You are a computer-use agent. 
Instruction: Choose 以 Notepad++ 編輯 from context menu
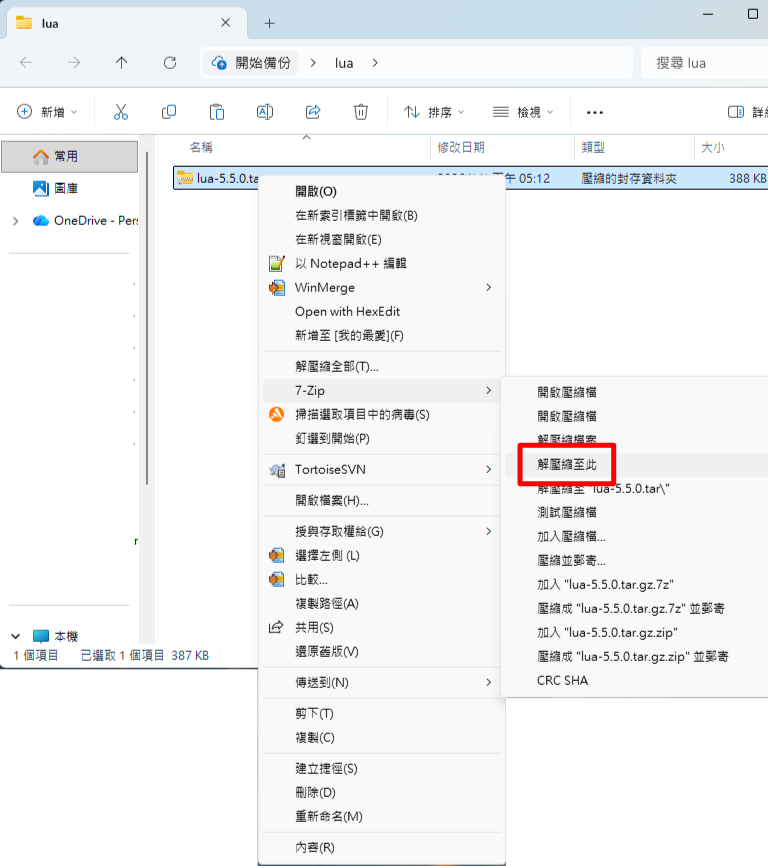pos(350,264)
